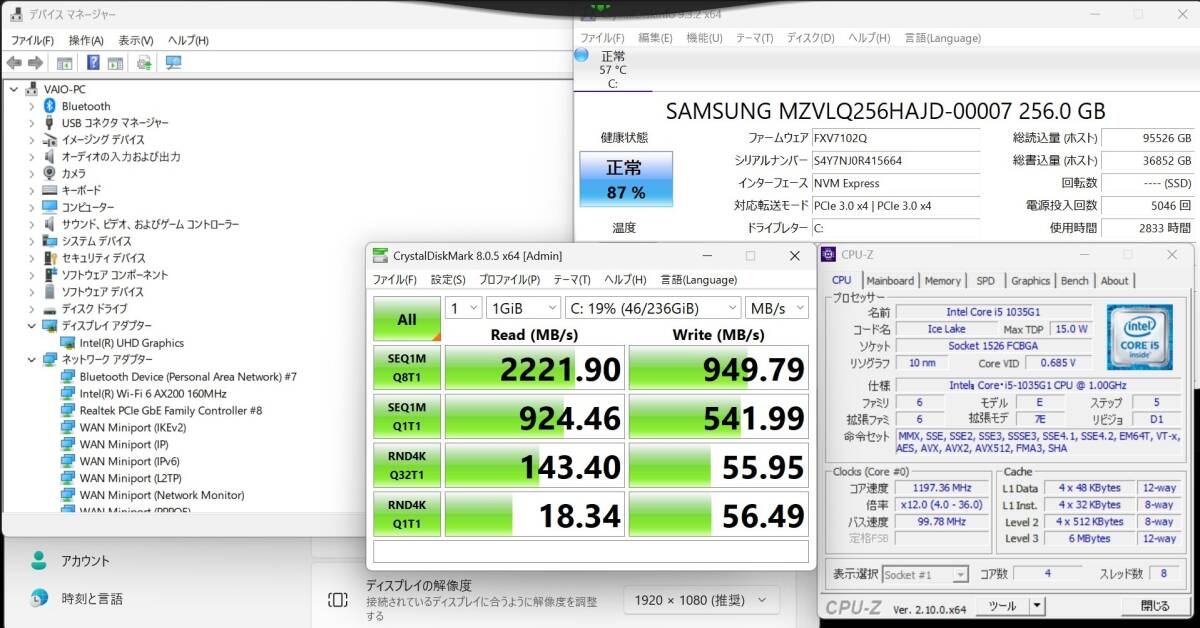
Task: Open the MB/s unit dropdown in CrystalDiskMark
Action: (776, 308)
